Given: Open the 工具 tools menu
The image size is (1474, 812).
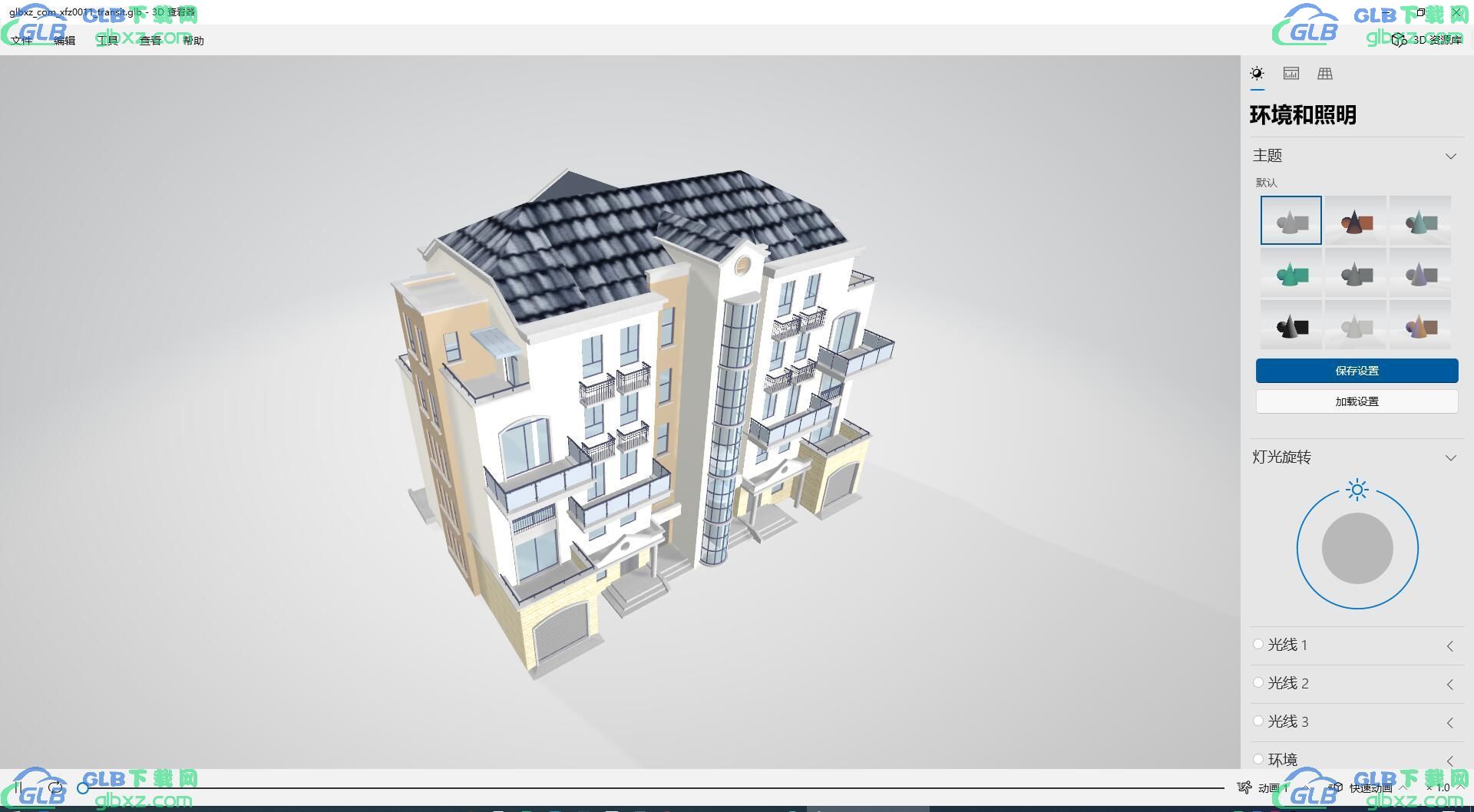Looking at the screenshot, I should pos(107,40).
